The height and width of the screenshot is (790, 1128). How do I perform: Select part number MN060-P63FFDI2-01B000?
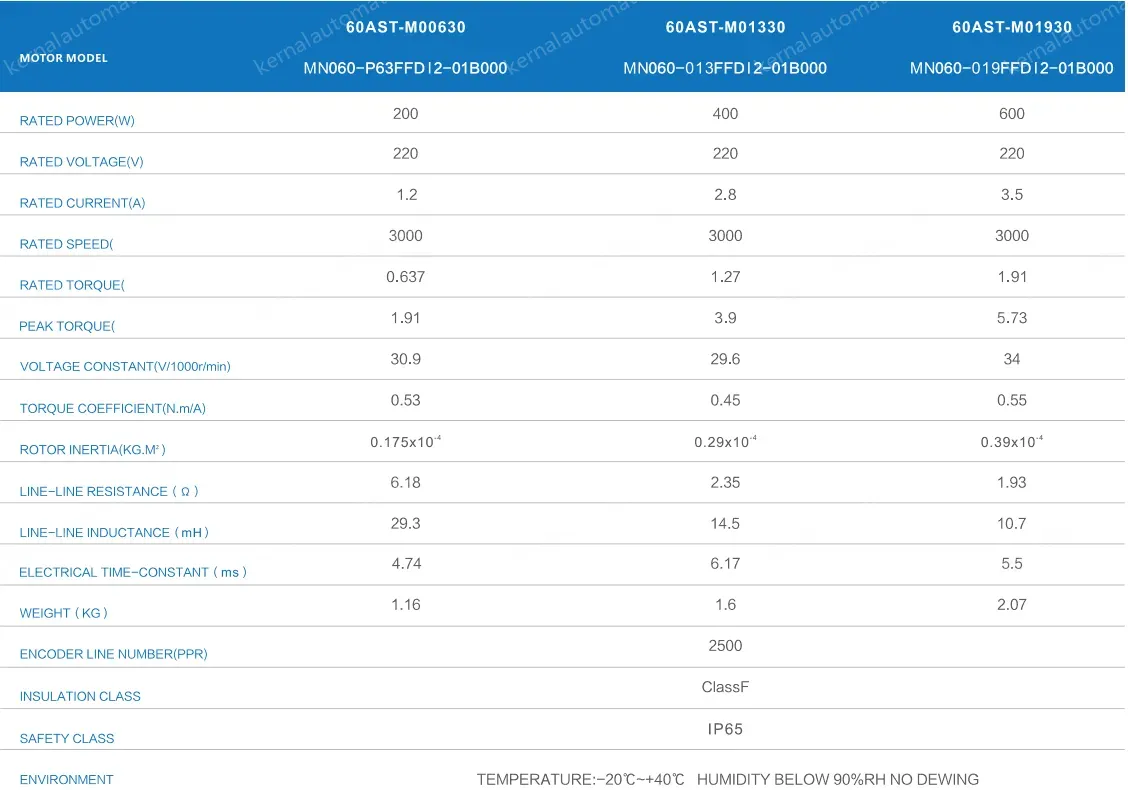(405, 69)
